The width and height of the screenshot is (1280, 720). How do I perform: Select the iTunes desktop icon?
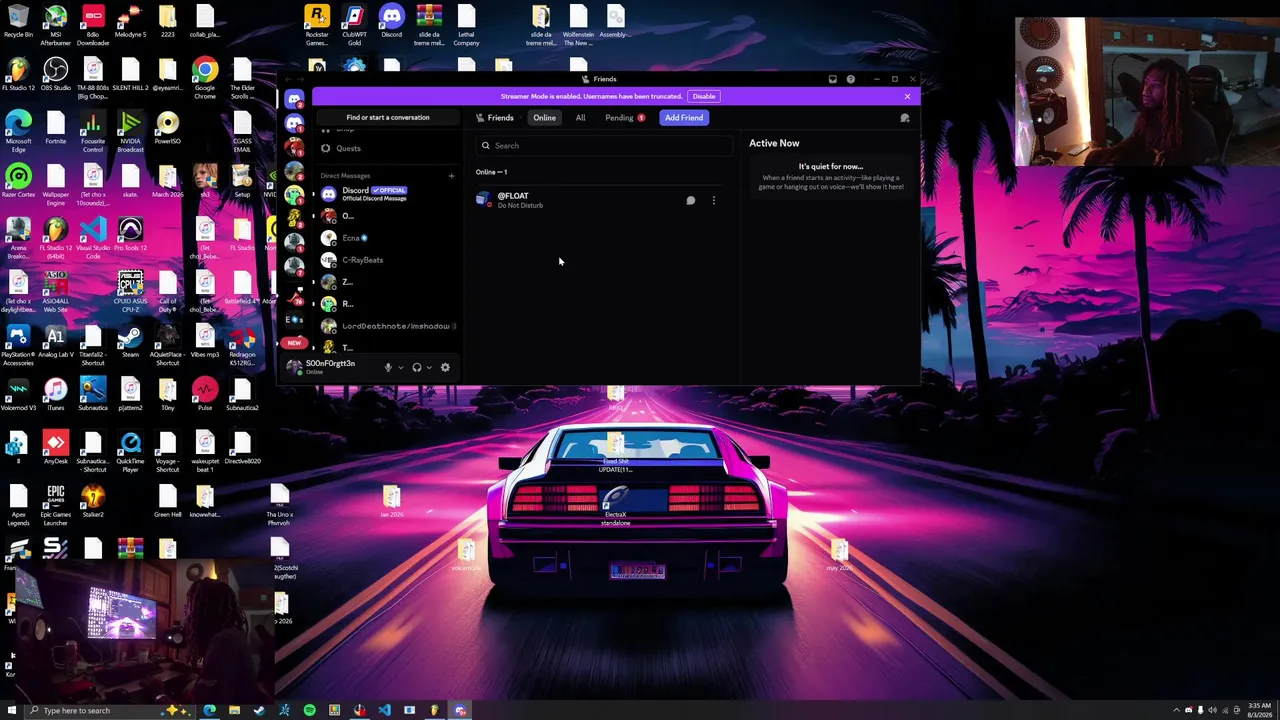[x=56, y=395]
